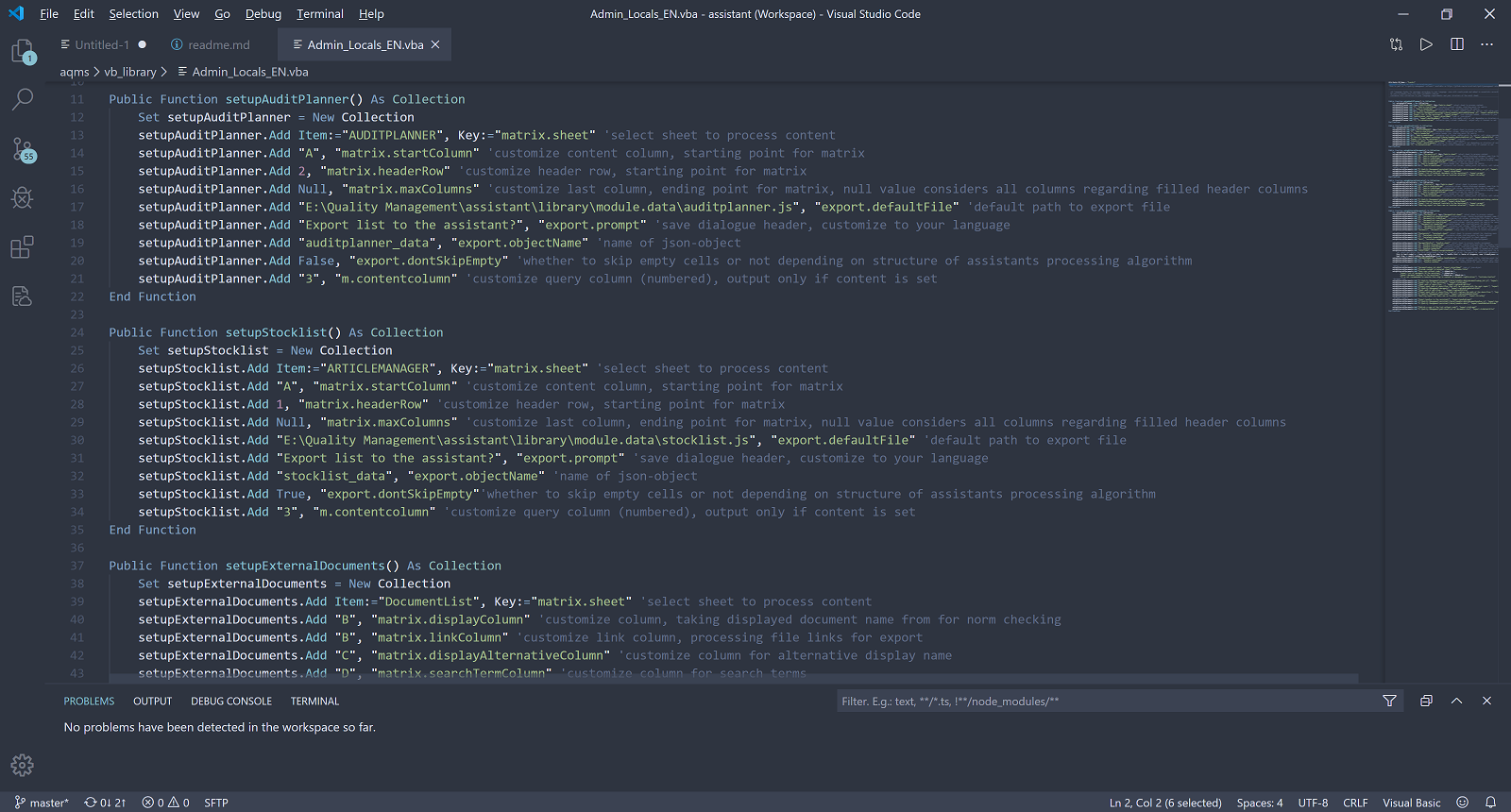The height and width of the screenshot is (812, 1511).
Task: Run the file with the play icon
Action: tap(1426, 44)
